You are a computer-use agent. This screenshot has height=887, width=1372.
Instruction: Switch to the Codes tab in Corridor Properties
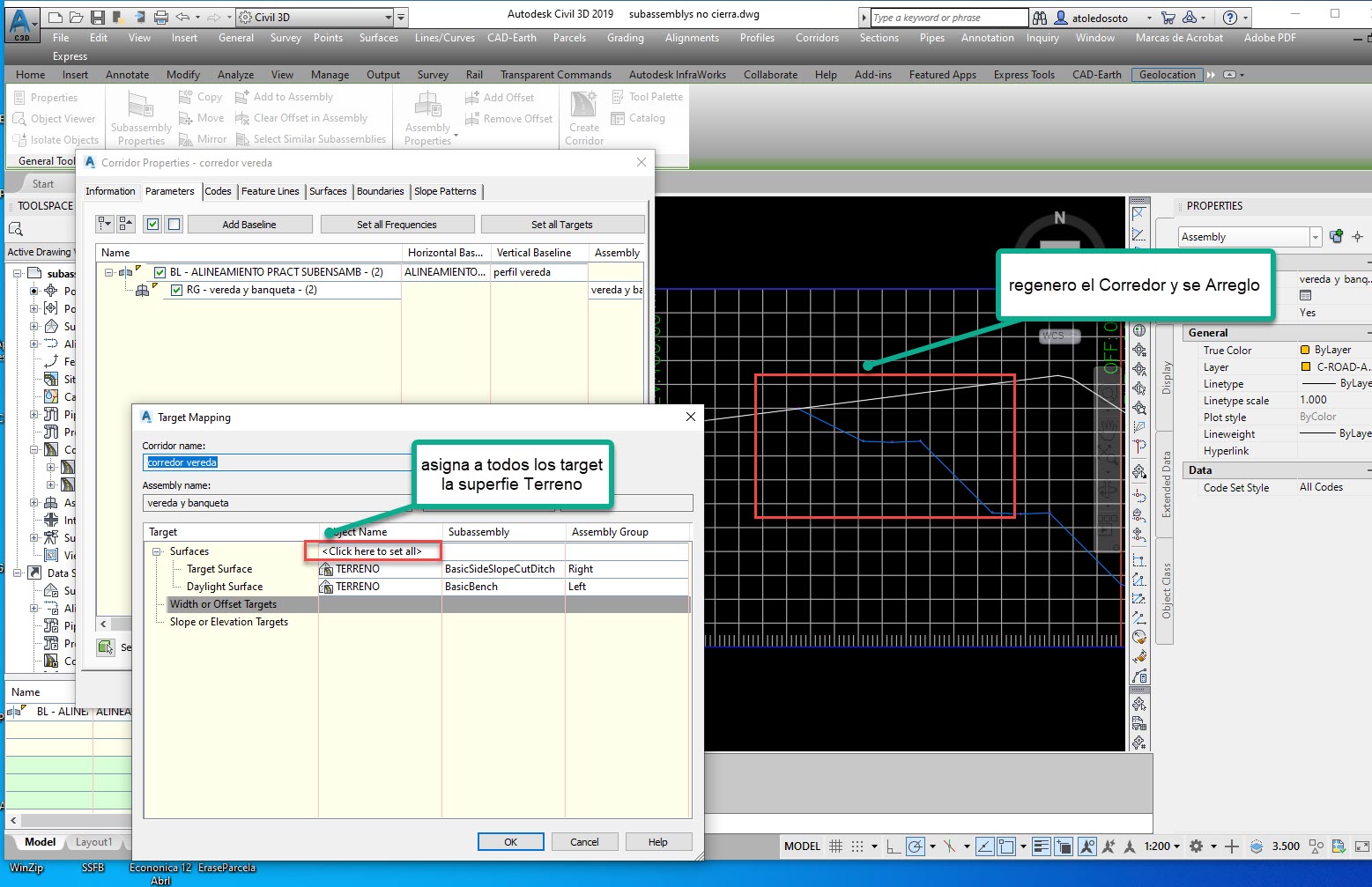point(218,191)
